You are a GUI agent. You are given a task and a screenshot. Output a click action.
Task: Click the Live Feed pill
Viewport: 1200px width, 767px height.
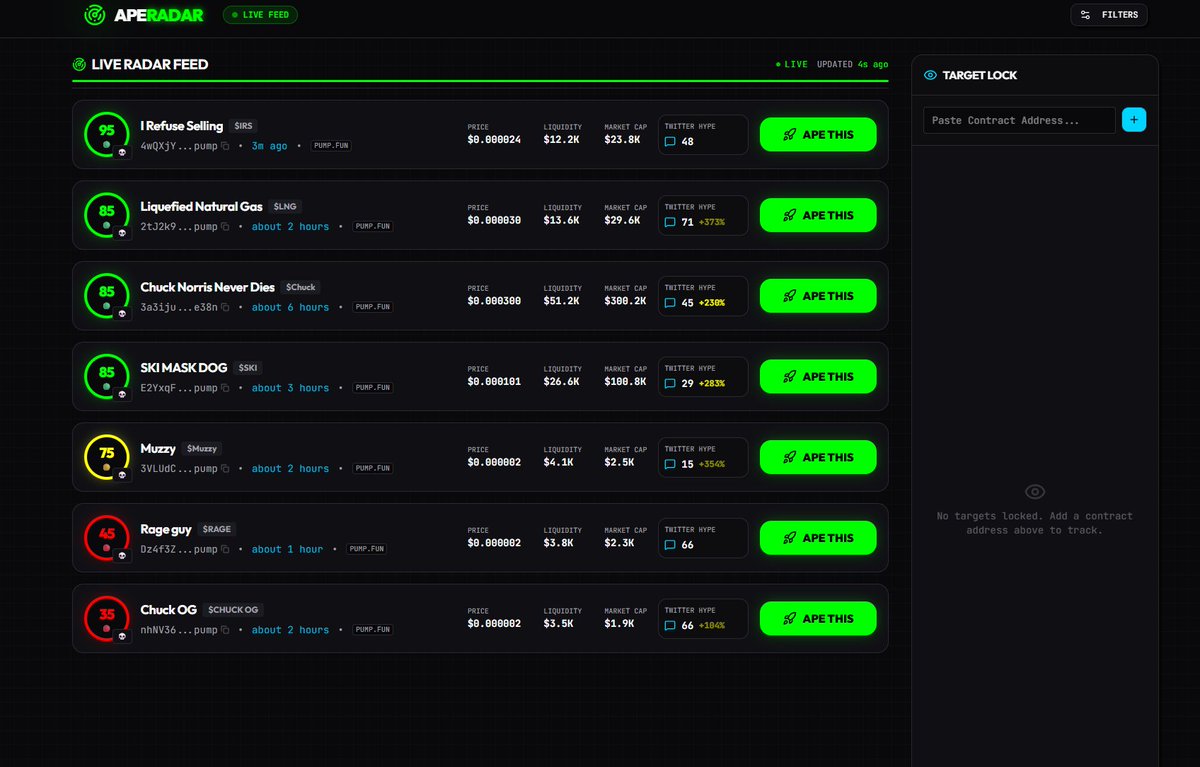pos(260,15)
